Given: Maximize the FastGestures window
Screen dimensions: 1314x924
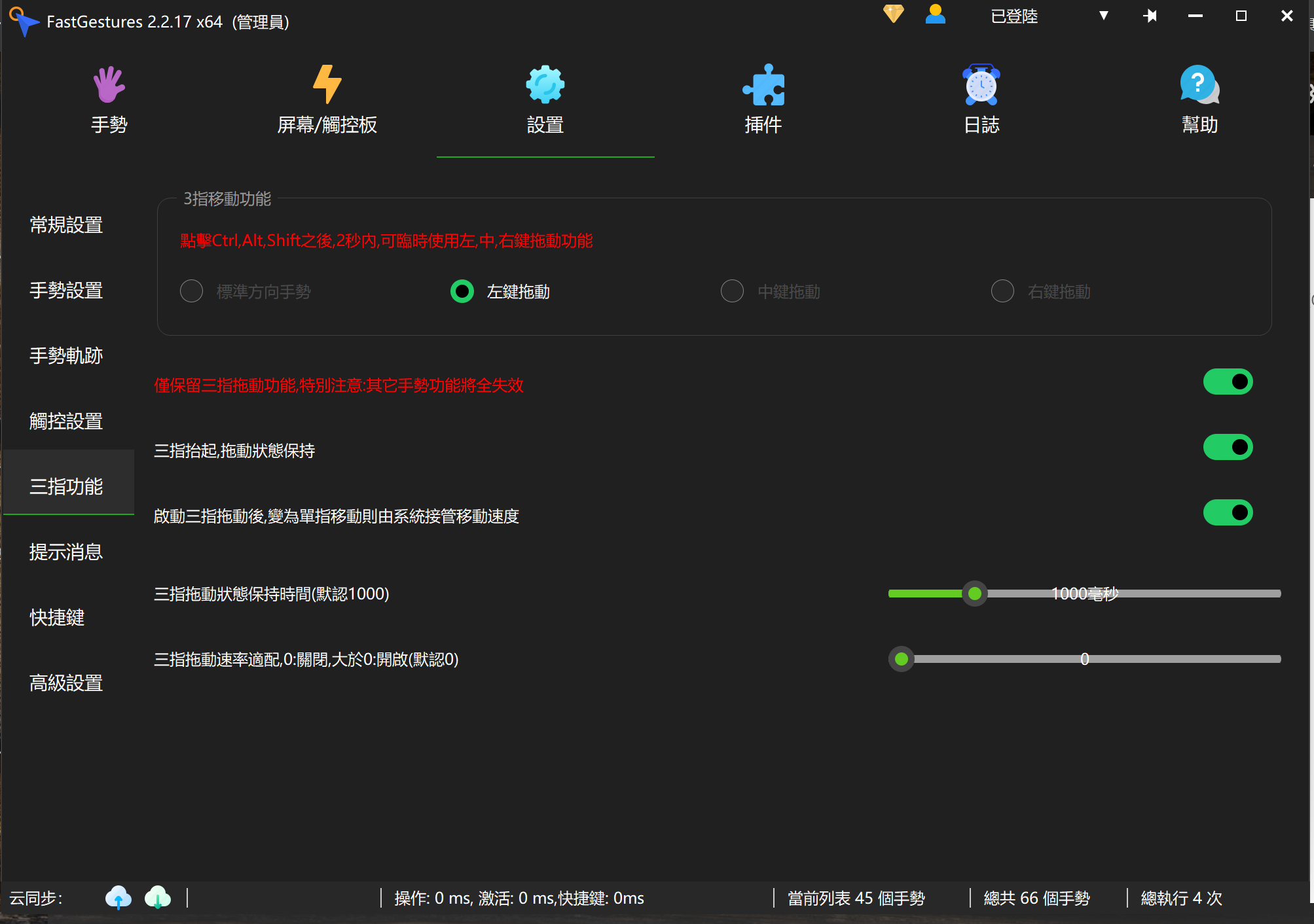Looking at the screenshot, I should coord(1241,16).
